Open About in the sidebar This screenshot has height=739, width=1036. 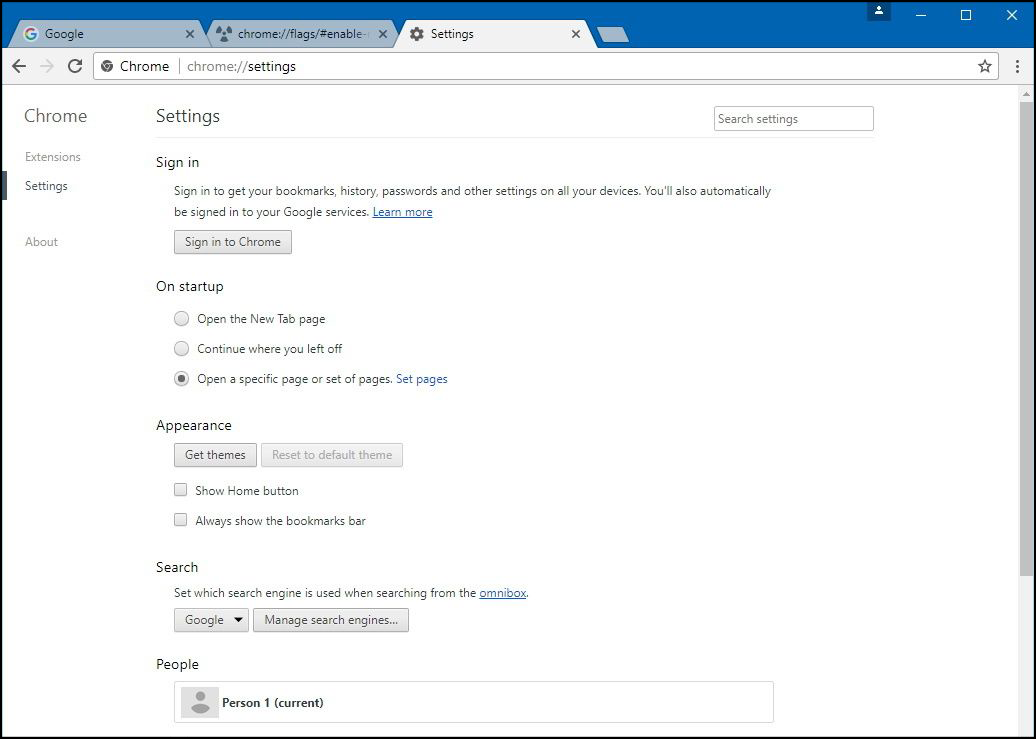click(42, 242)
